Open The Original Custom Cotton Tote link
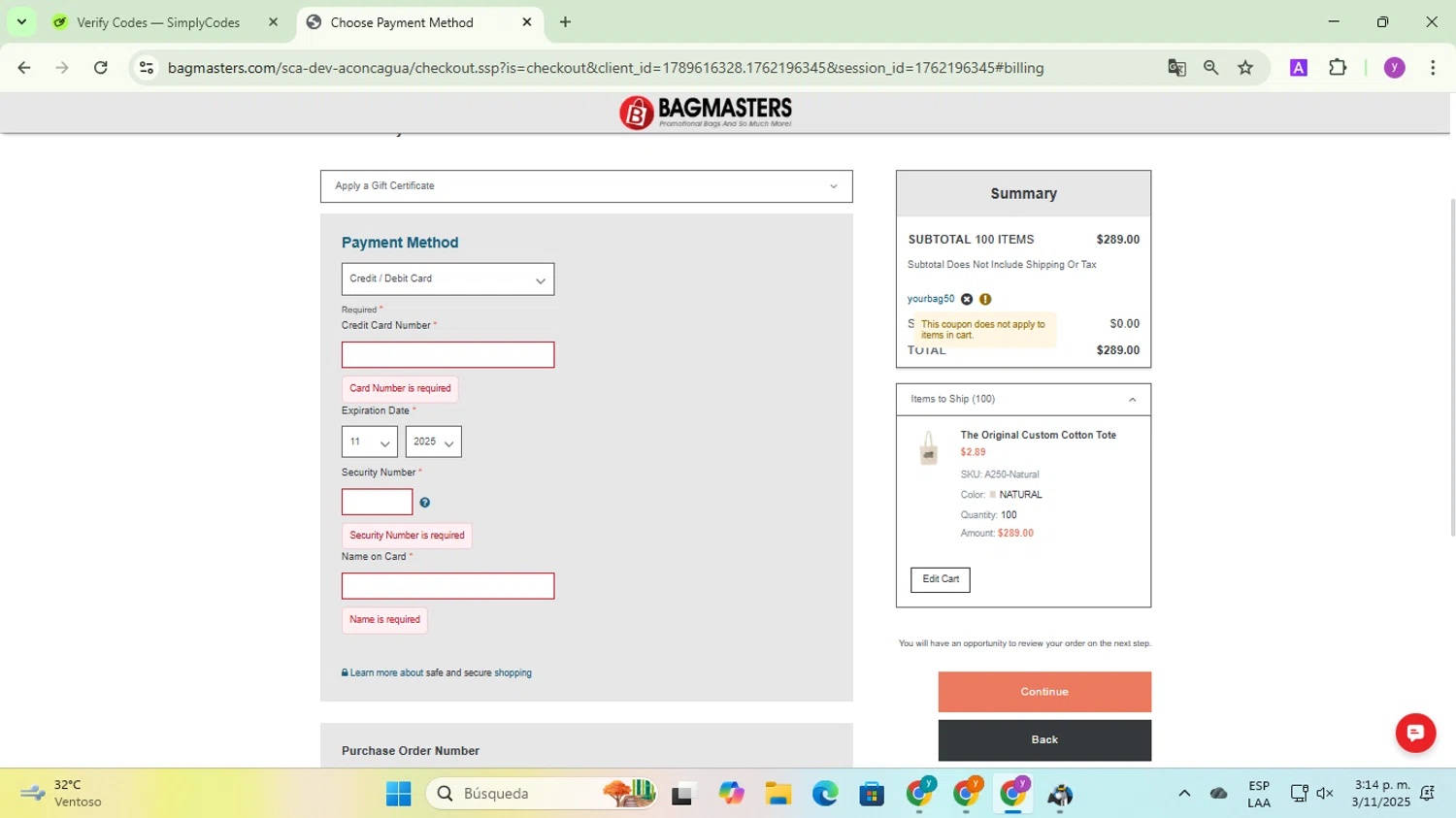 point(1038,436)
